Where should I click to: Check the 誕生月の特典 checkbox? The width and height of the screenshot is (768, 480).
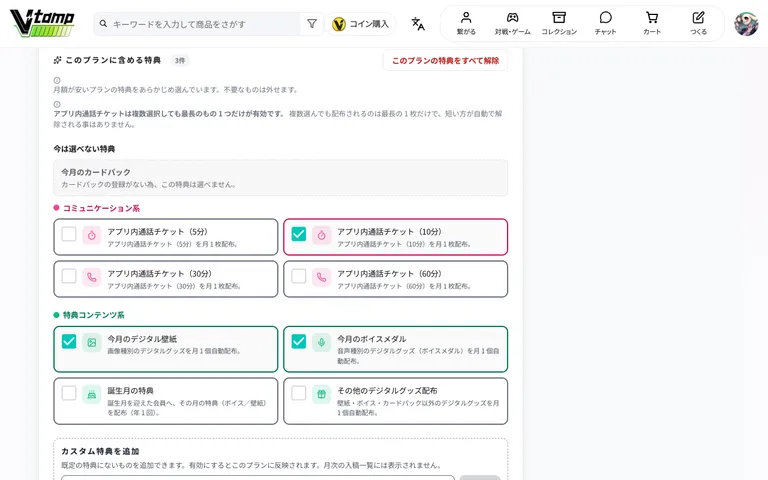pos(69,393)
